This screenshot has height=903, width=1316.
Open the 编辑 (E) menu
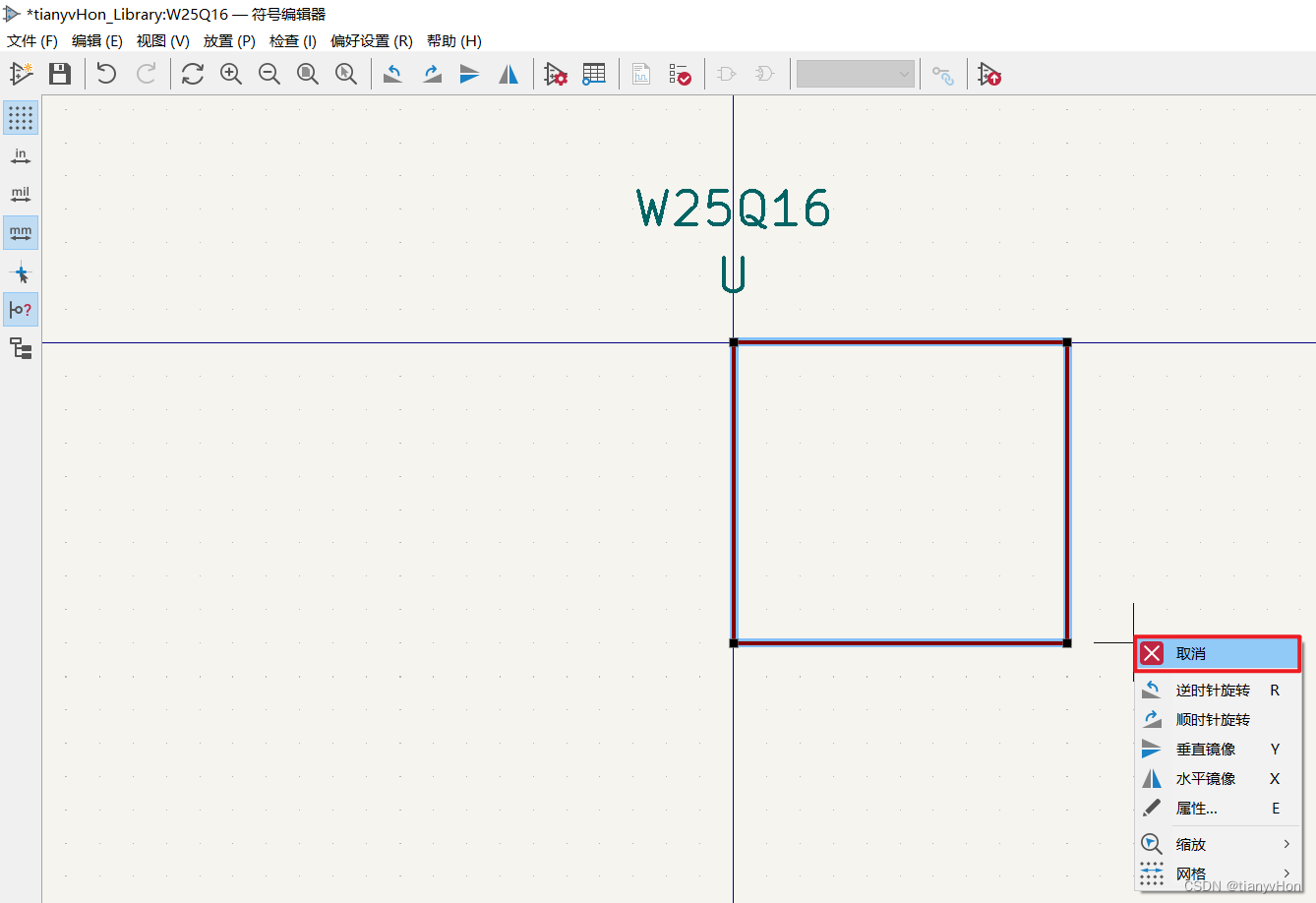pos(97,40)
